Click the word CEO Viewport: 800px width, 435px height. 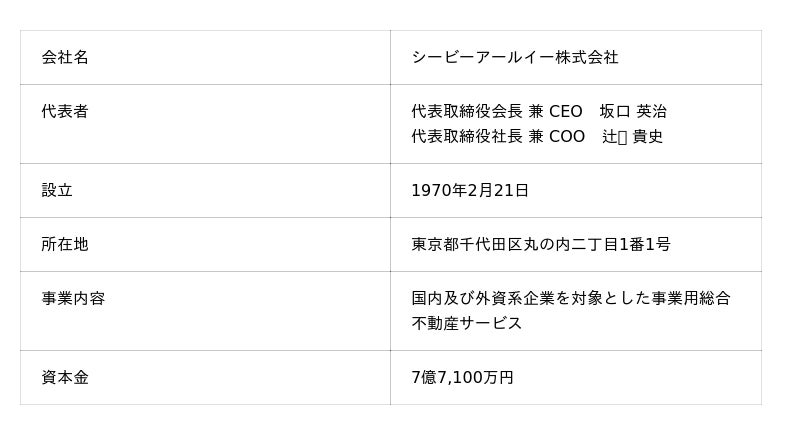[565, 112]
